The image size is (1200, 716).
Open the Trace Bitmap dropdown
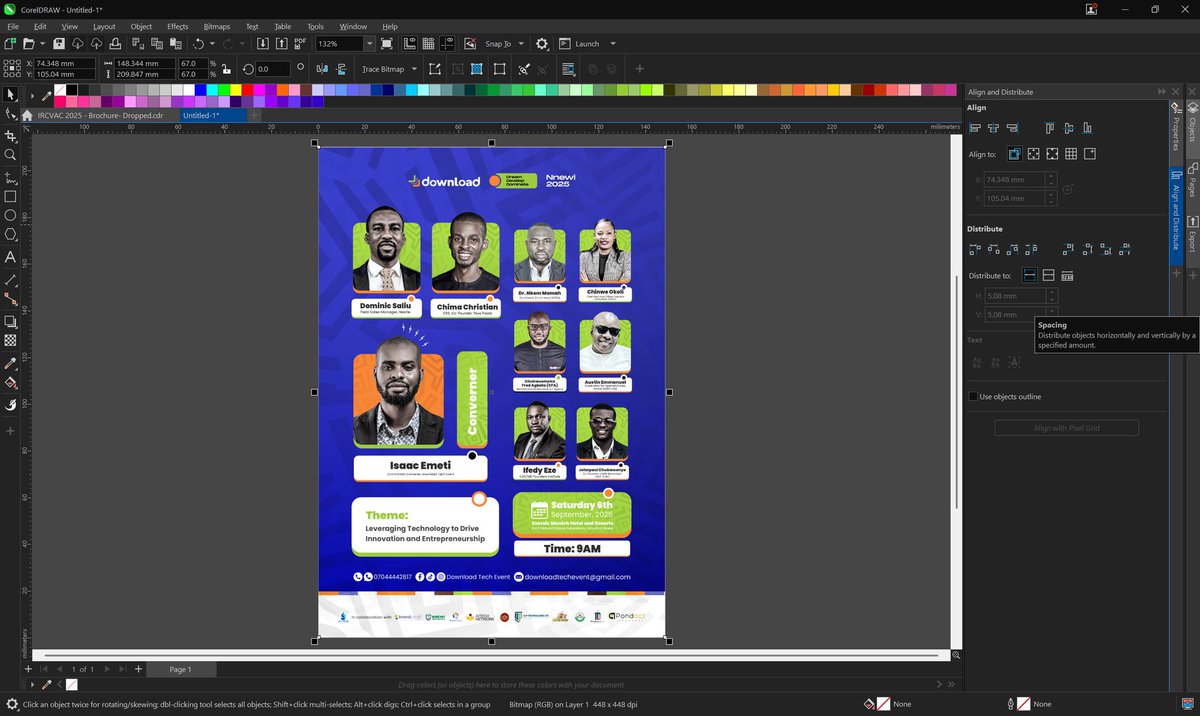(412, 69)
